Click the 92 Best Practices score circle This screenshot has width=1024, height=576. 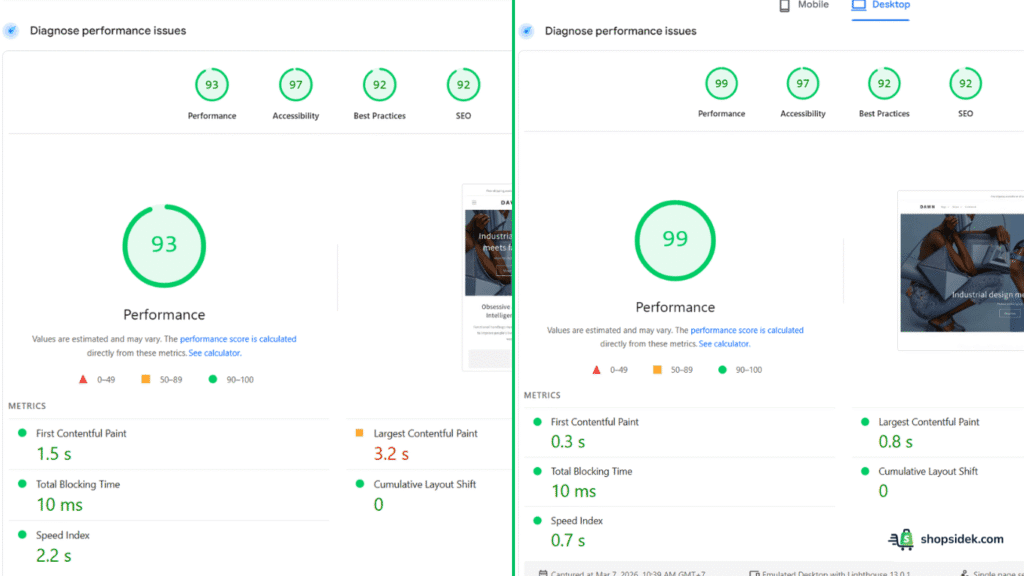(x=883, y=84)
